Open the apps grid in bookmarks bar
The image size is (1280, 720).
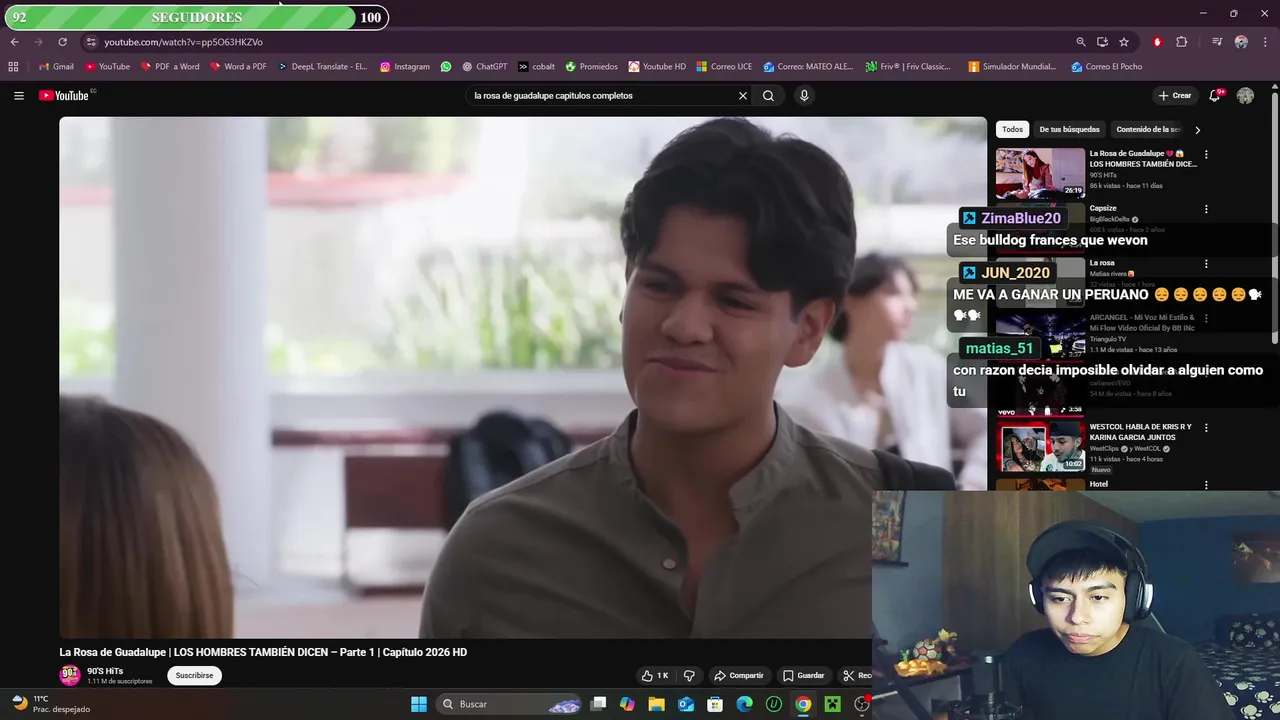(x=13, y=67)
